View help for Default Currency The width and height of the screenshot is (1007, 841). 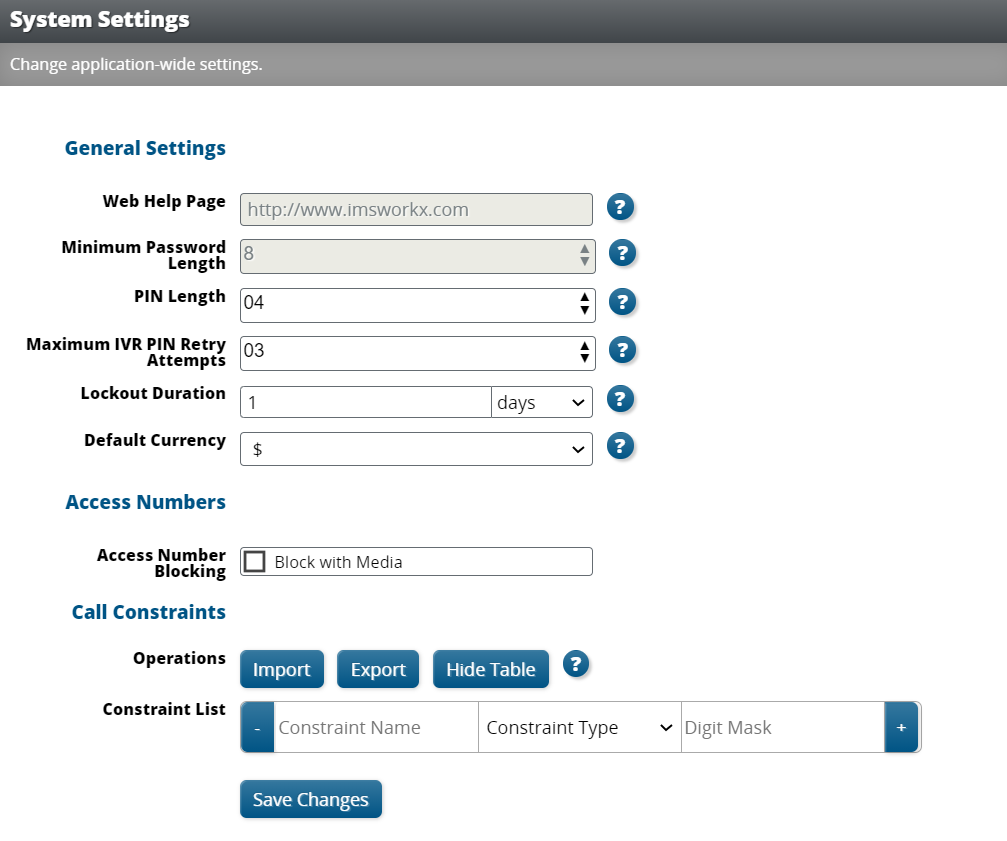620,446
